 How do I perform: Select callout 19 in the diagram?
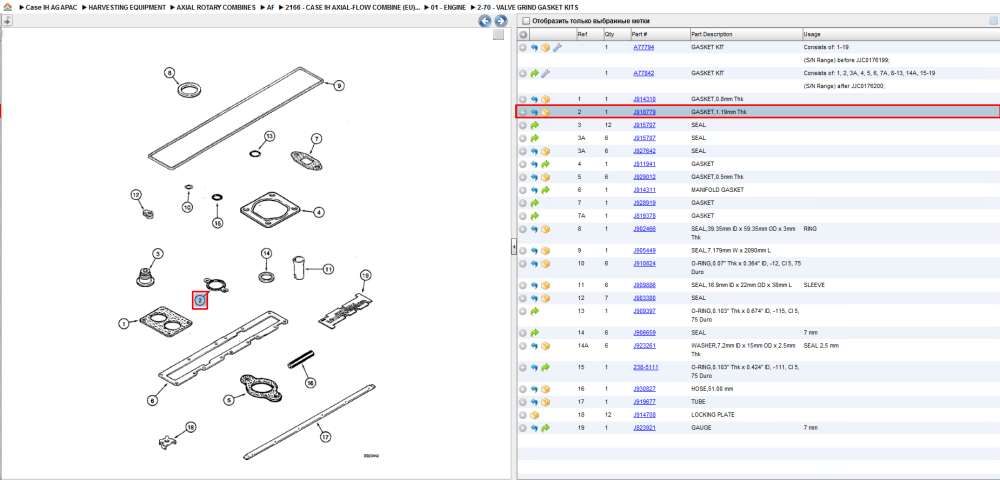coord(365,275)
